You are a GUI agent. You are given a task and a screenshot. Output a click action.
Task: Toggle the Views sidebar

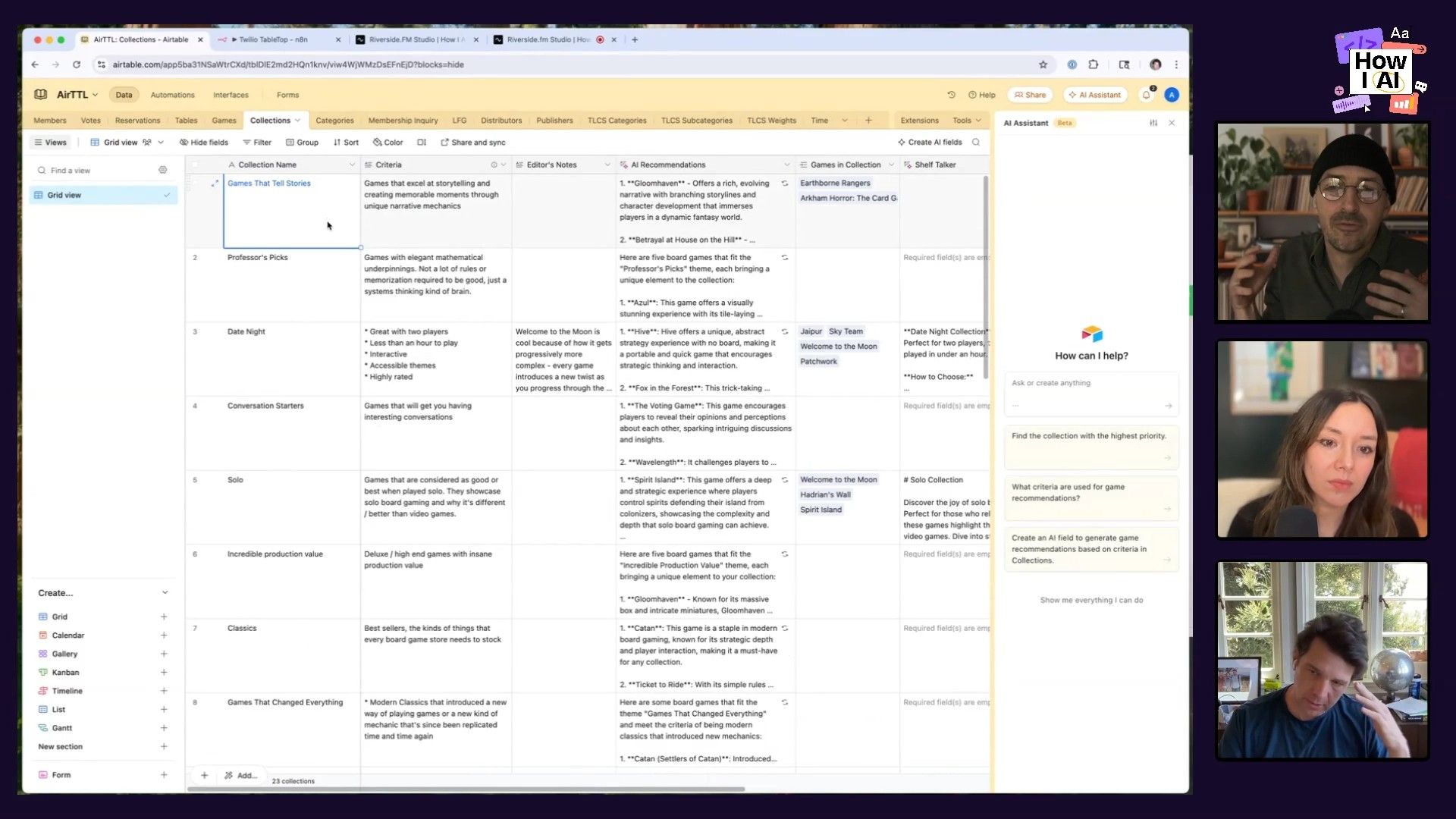pos(50,143)
